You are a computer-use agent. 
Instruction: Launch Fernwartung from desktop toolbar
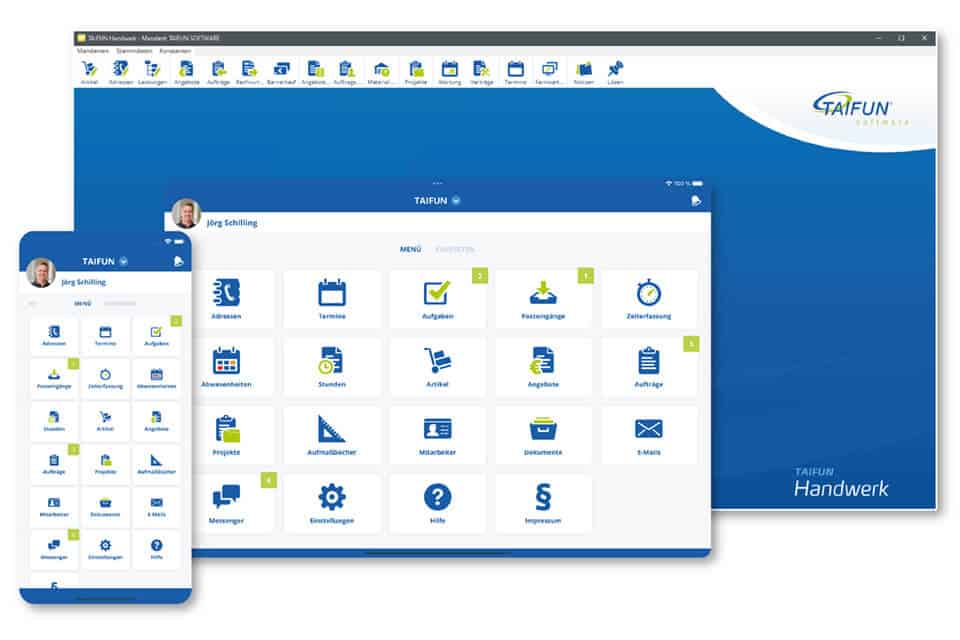(x=549, y=72)
